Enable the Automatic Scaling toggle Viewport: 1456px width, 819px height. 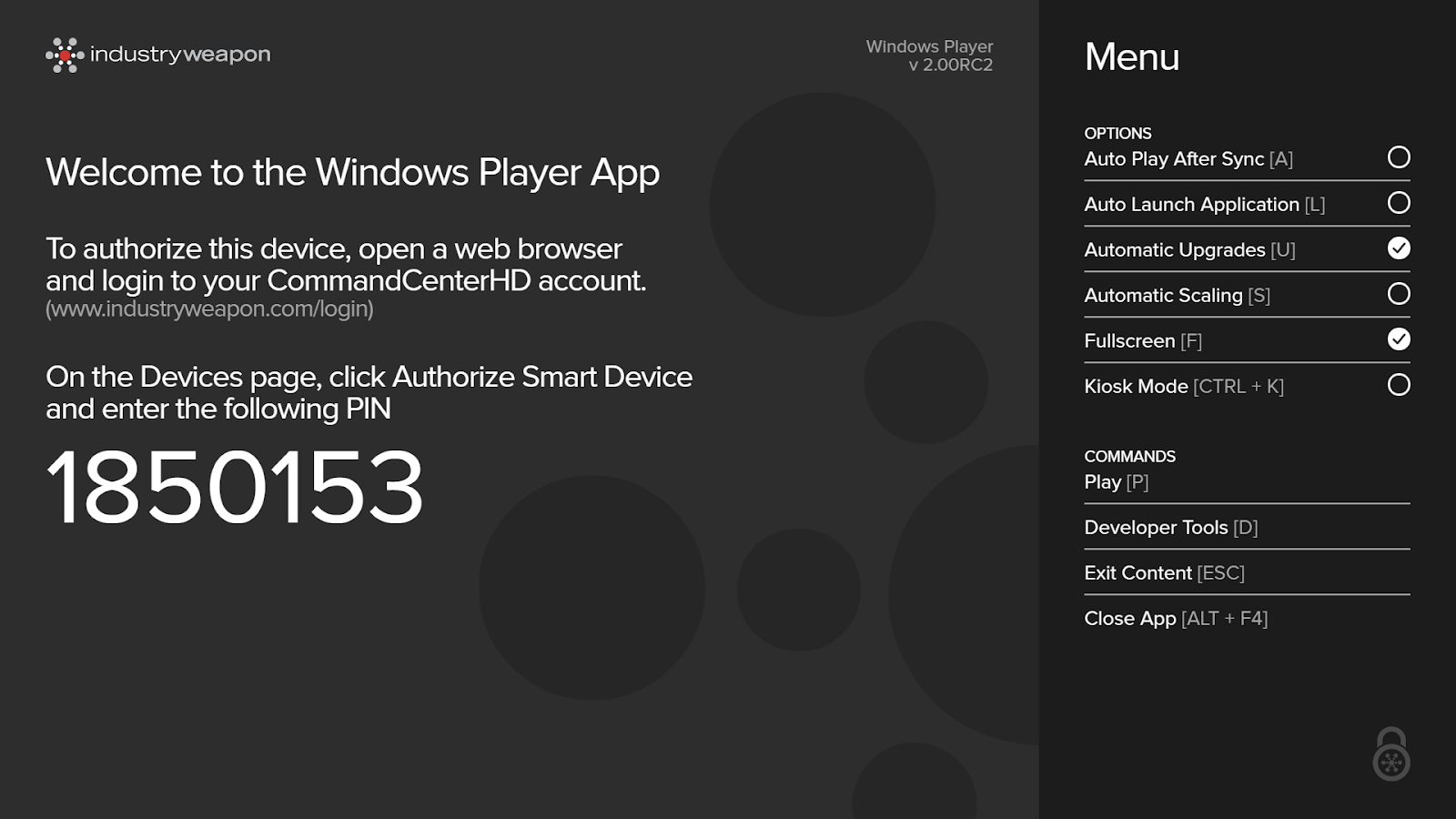(1399, 294)
